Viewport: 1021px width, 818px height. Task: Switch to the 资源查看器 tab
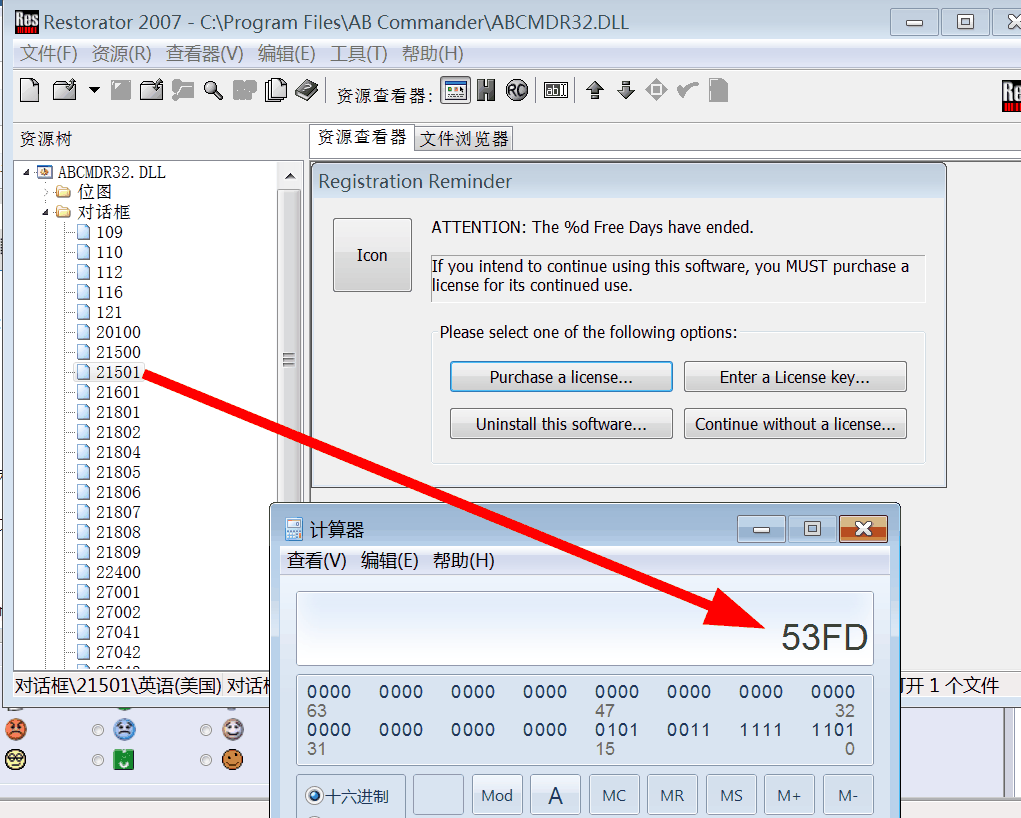click(362, 137)
